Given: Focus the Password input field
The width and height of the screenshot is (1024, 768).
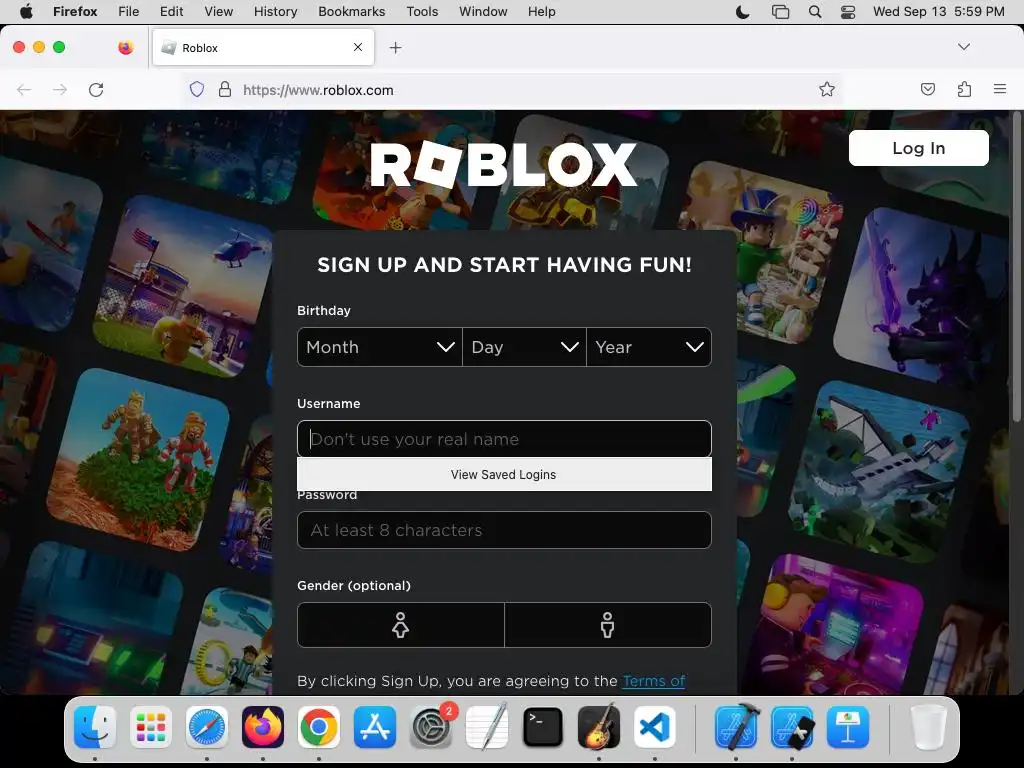Looking at the screenshot, I should tap(504, 530).
